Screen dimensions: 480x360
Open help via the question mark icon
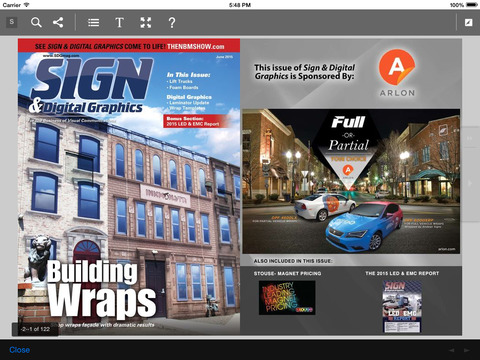(172, 23)
